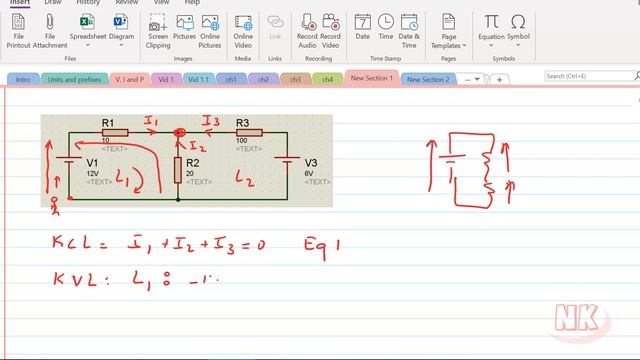Select the New Section 1 tab

tap(372, 78)
